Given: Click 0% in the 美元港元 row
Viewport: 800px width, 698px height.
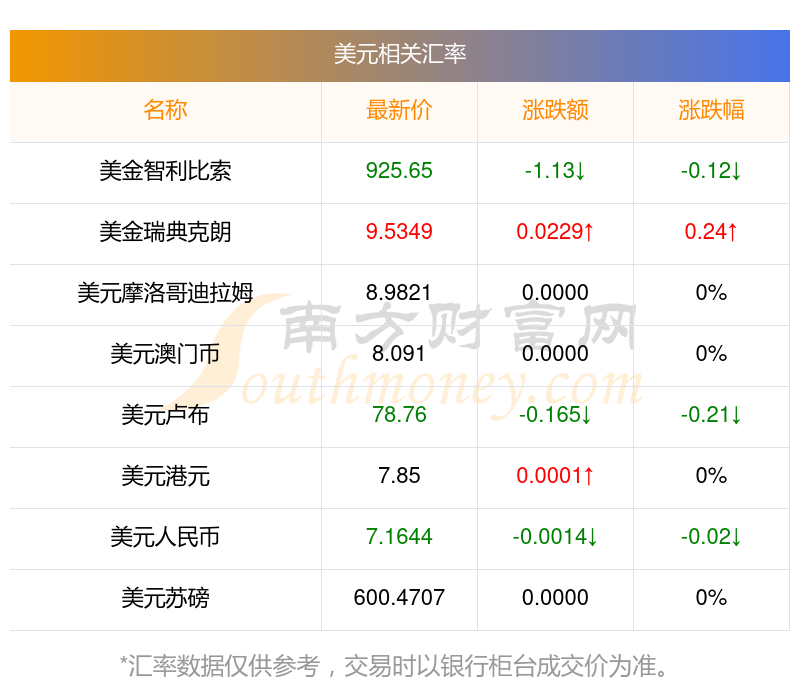Looking at the screenshot, I should pos(711,476).
